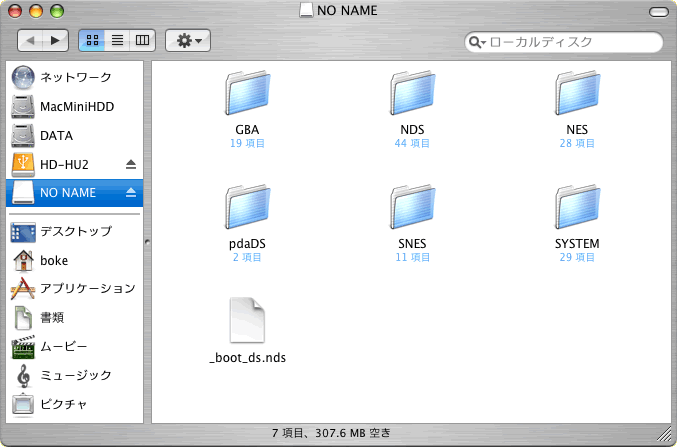Switch to column view
The width and height of the screenshot is (677, 447).
click(142, 41)
